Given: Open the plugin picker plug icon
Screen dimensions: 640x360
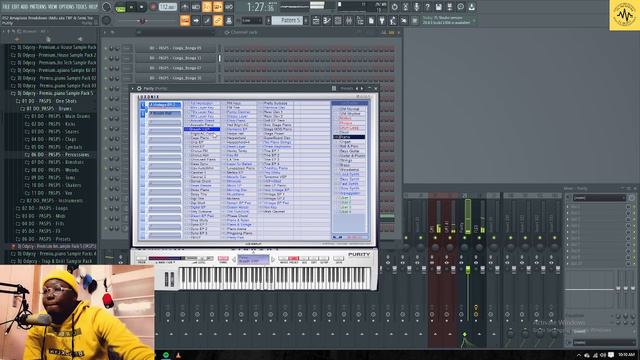Looking at the screenshot, I should tap(382, 20).
